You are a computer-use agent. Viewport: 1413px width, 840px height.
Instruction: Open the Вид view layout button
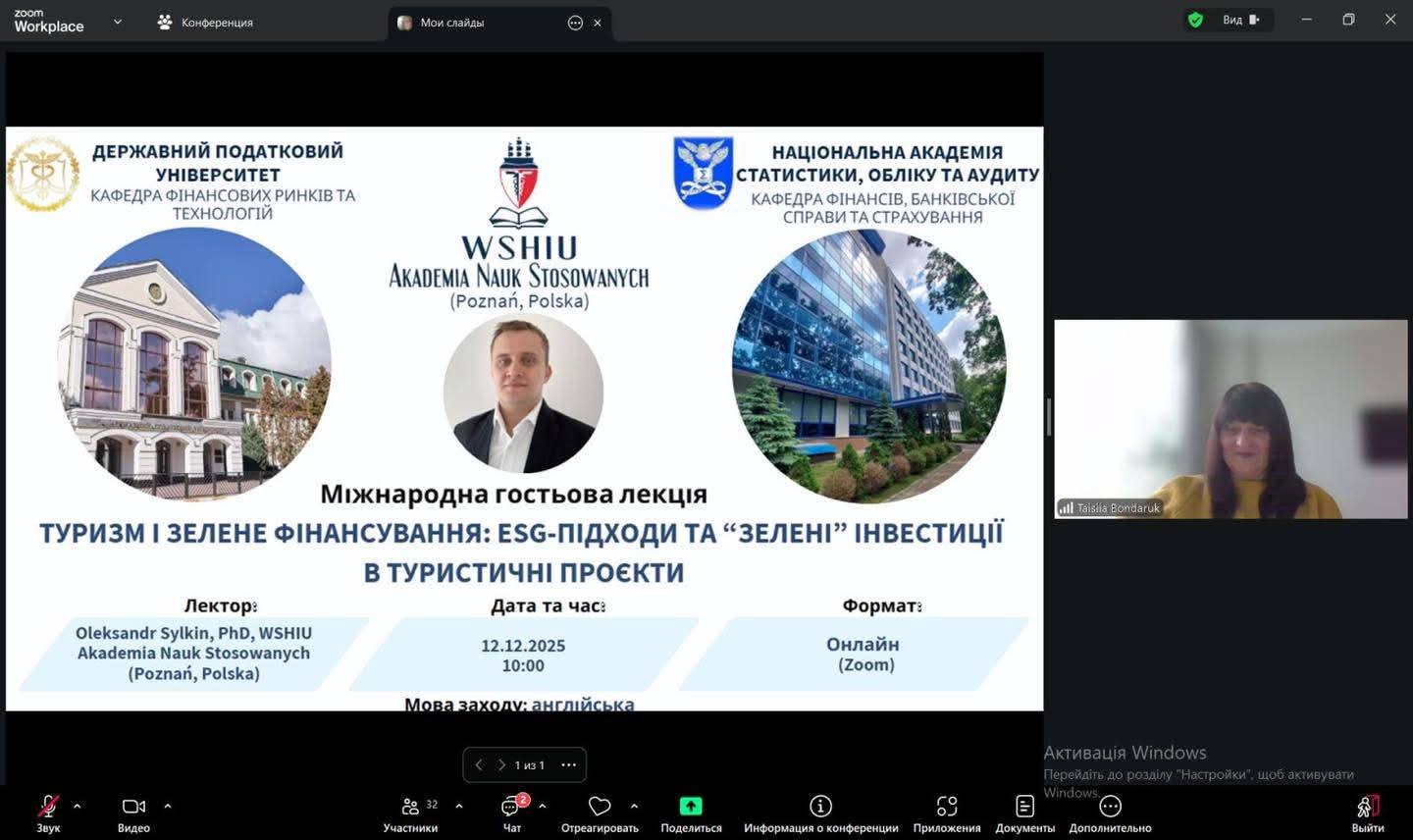click(1240, 20)
